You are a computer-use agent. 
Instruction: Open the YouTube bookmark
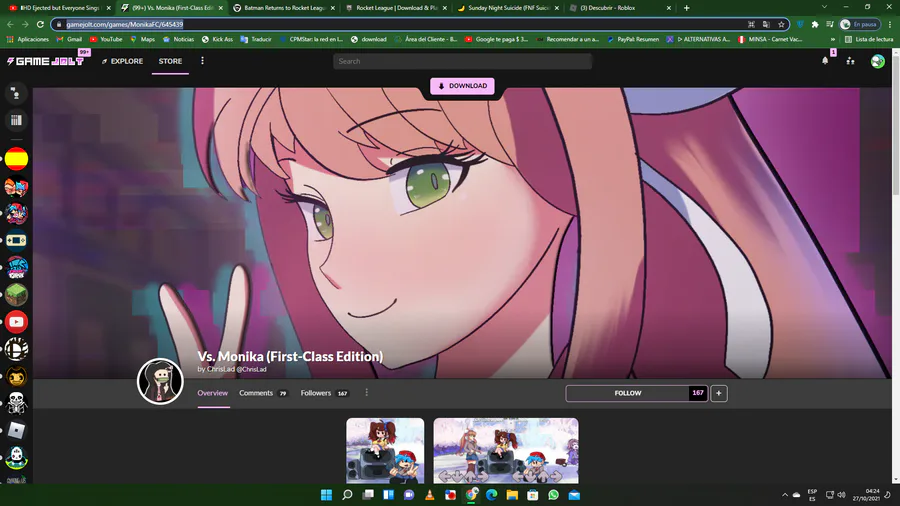click(106, 40)
